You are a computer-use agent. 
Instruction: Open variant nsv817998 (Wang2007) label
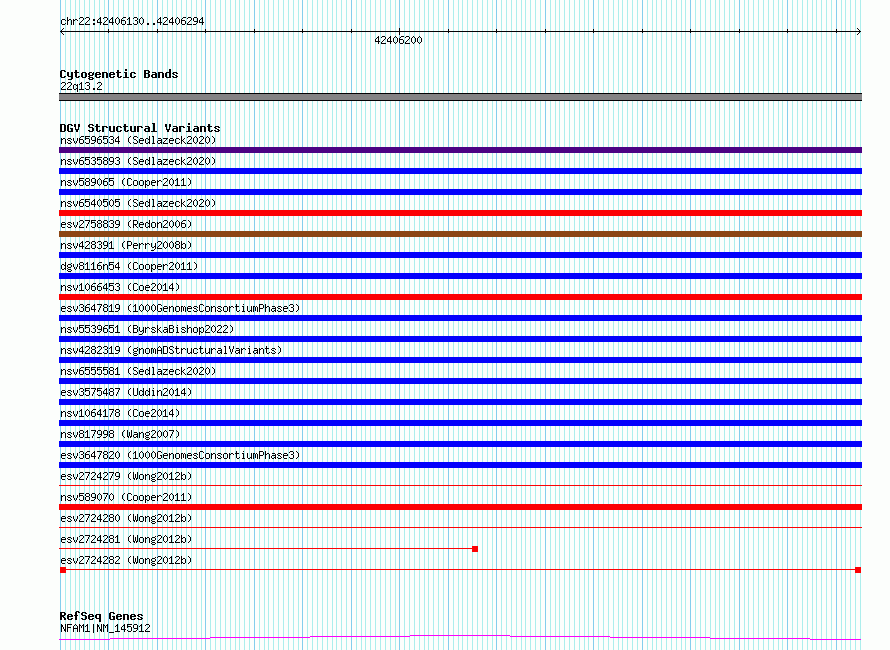click(x=120, y=434)
